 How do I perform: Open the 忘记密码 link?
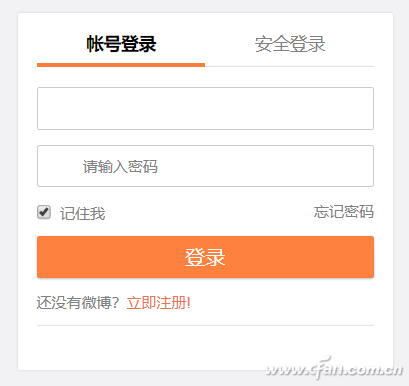click(343, 212)
